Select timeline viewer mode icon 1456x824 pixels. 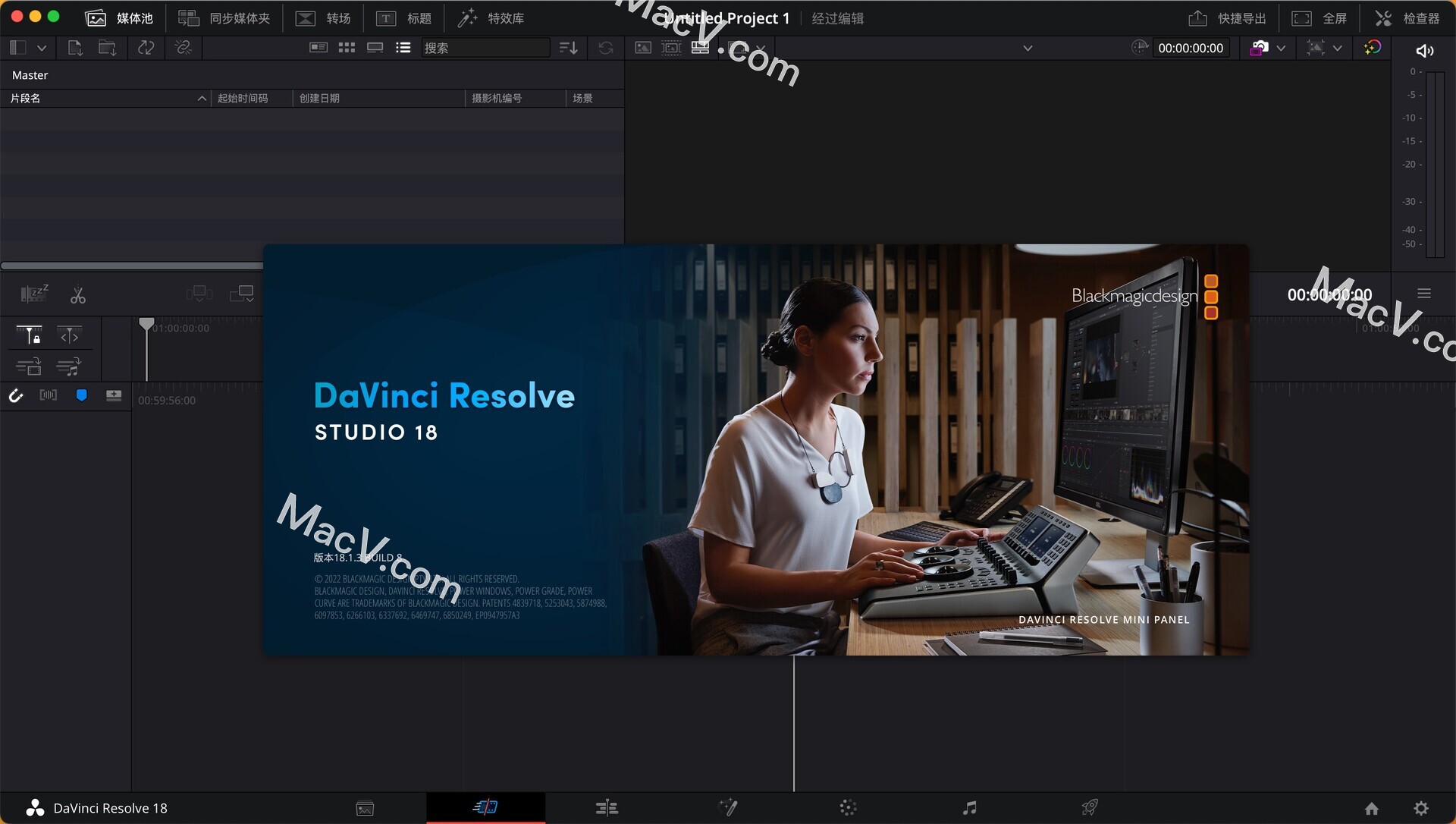point(701,48)
